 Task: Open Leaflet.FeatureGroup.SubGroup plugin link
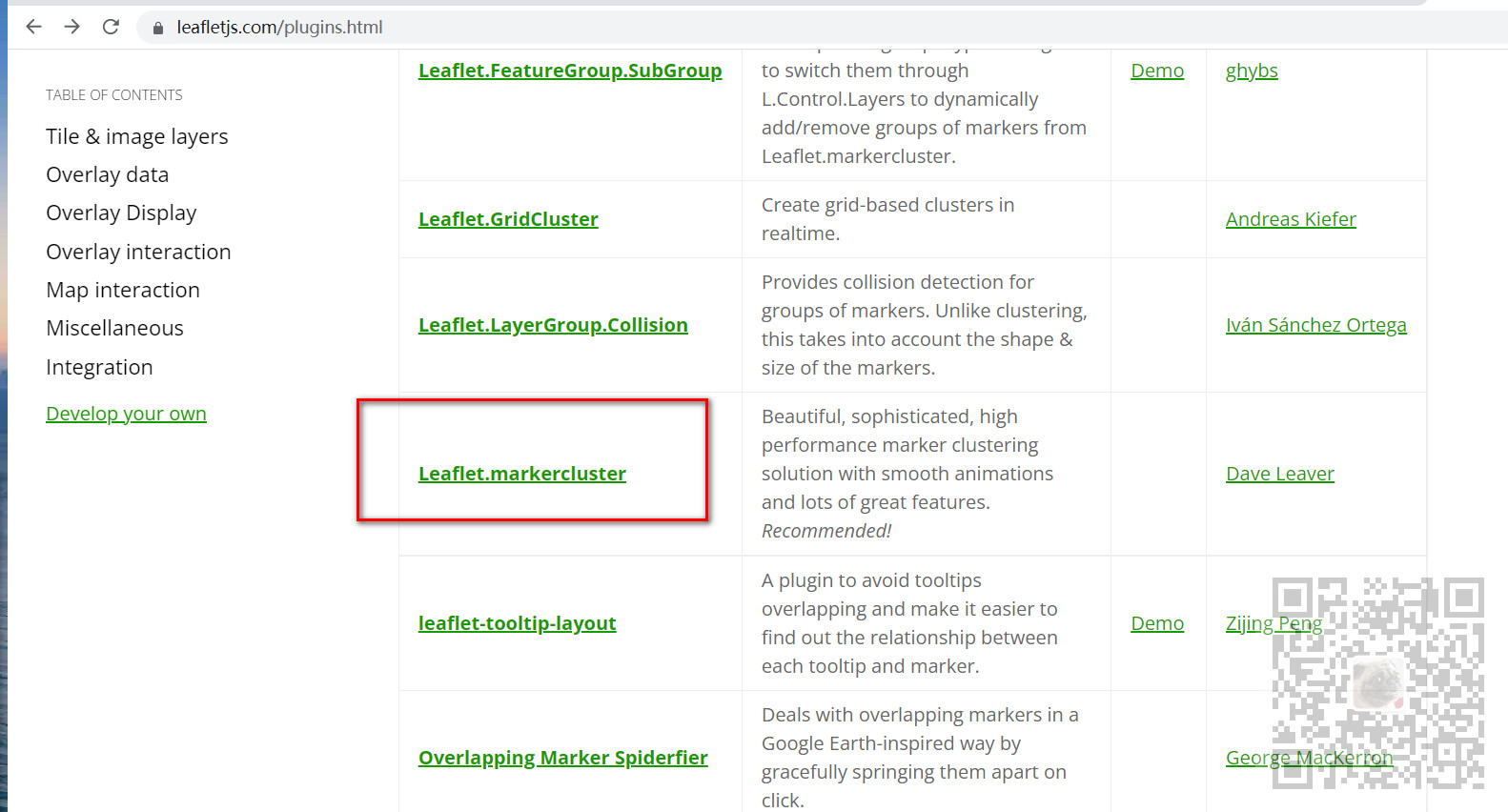(x=570, y=71)
